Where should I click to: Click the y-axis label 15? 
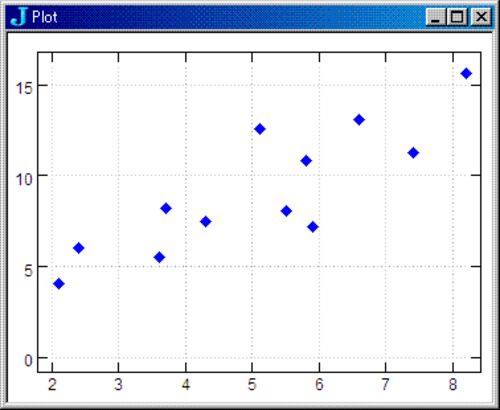(x=24, y=88)
